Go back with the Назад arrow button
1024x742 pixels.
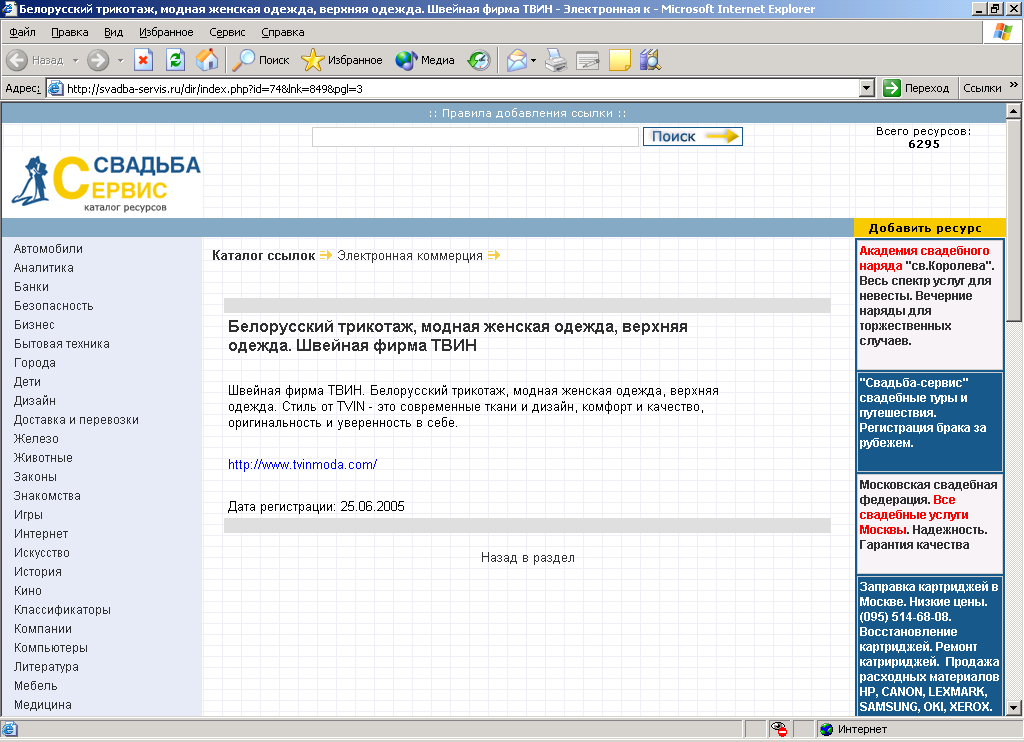35,60
